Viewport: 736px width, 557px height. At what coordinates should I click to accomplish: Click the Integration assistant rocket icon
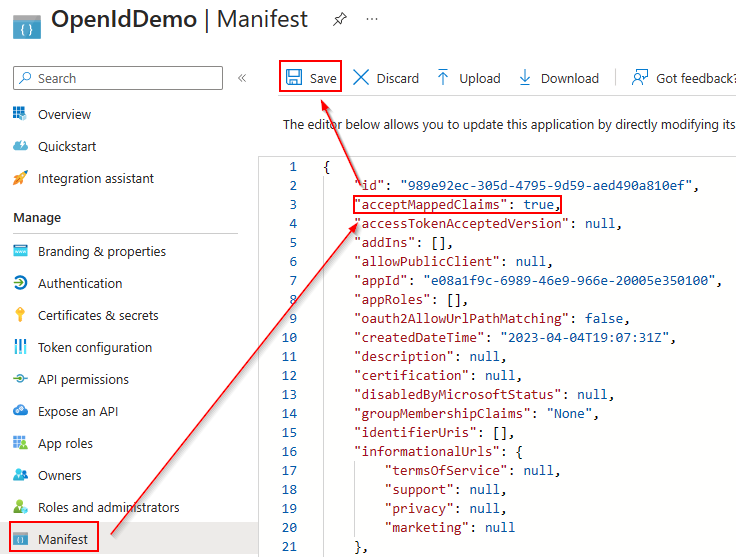point(20,178)
